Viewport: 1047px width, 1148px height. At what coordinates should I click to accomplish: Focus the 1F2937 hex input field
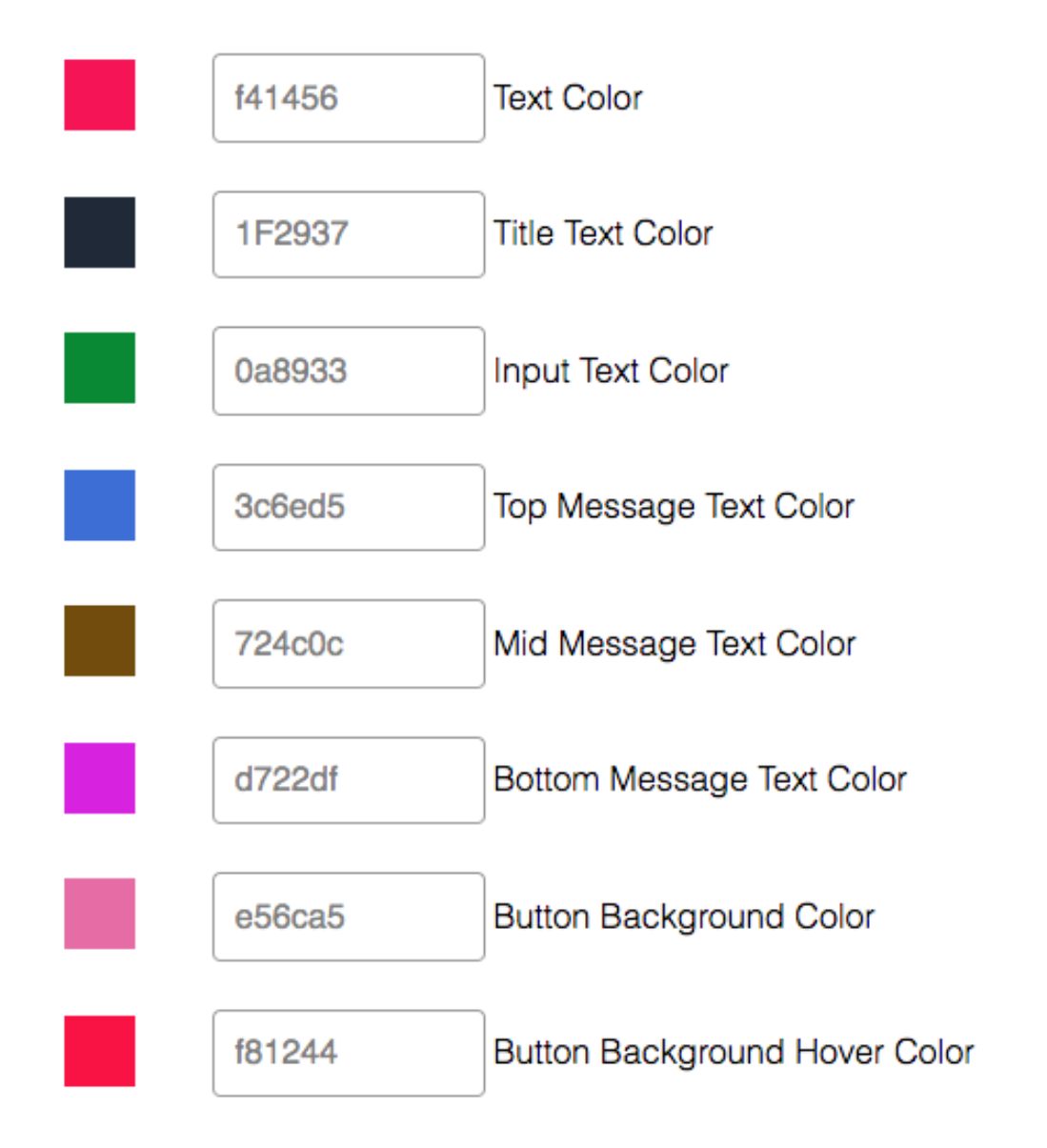coord(348,234)
